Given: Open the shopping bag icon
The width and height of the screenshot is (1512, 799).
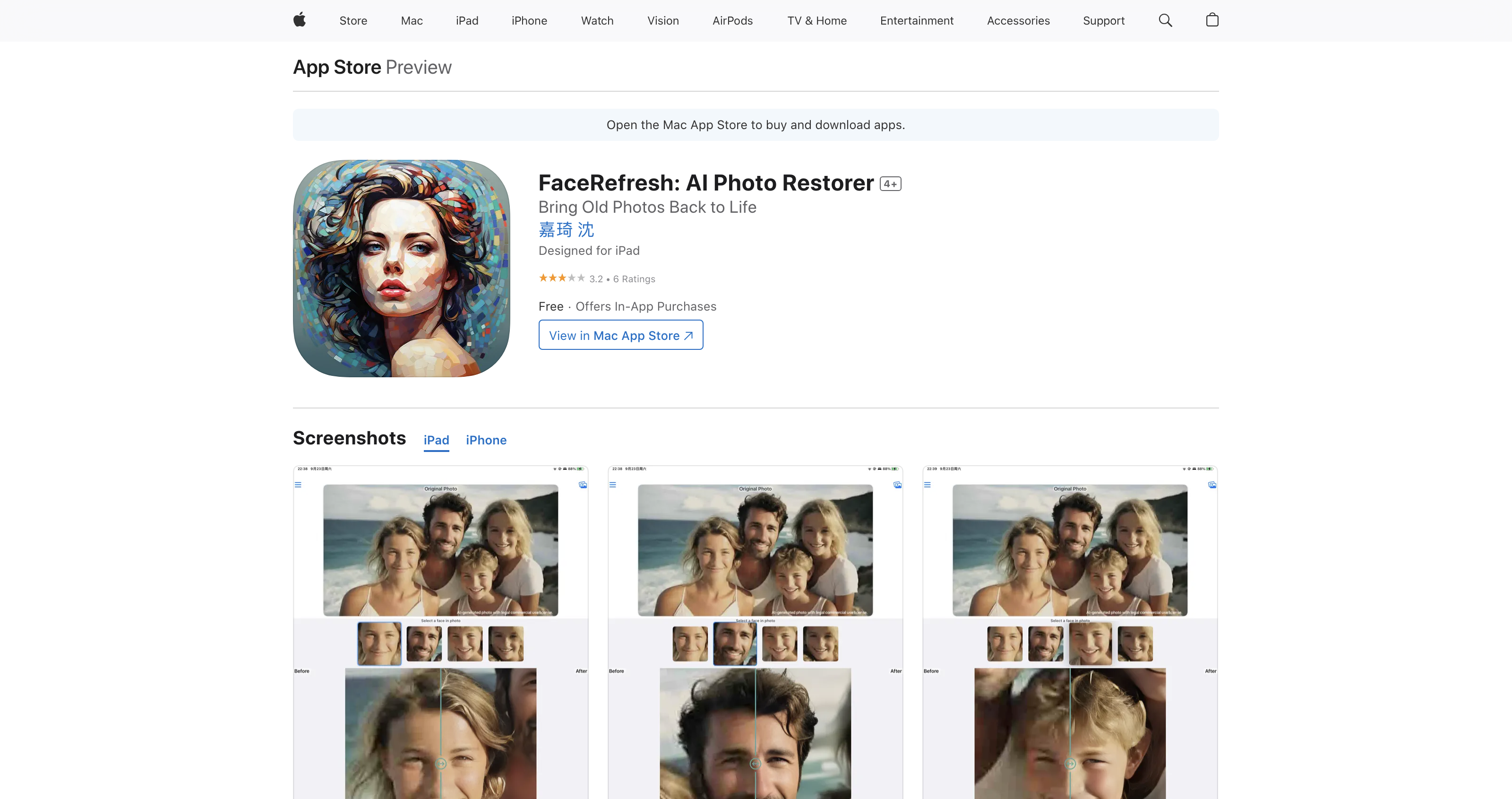Looking at the screenshot, I should tap(1212, 20).
